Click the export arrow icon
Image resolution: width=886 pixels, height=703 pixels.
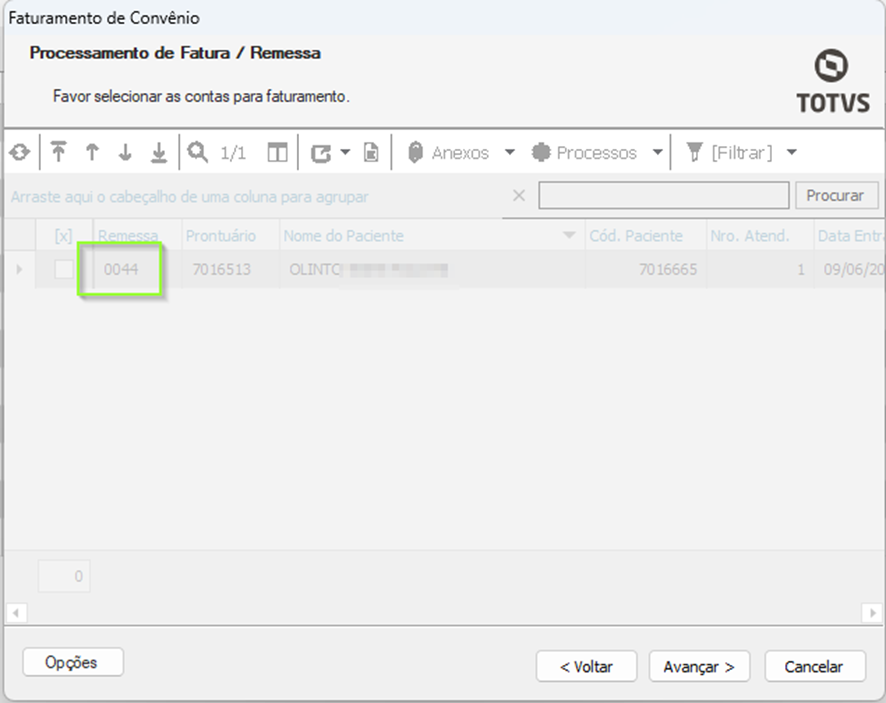321,153
